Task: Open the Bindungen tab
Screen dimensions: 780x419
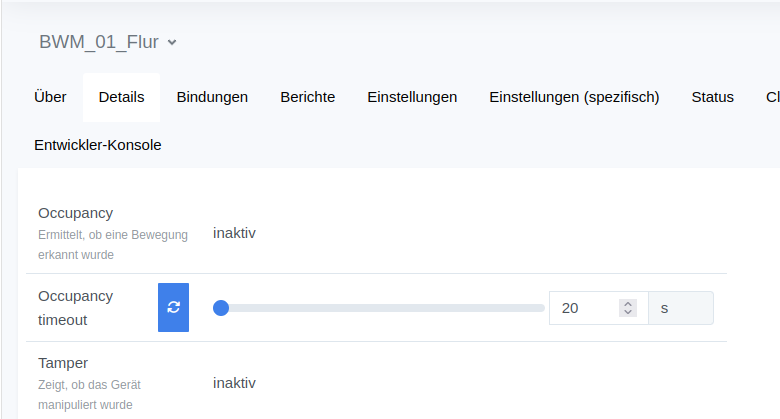Action: coord(212,97)
